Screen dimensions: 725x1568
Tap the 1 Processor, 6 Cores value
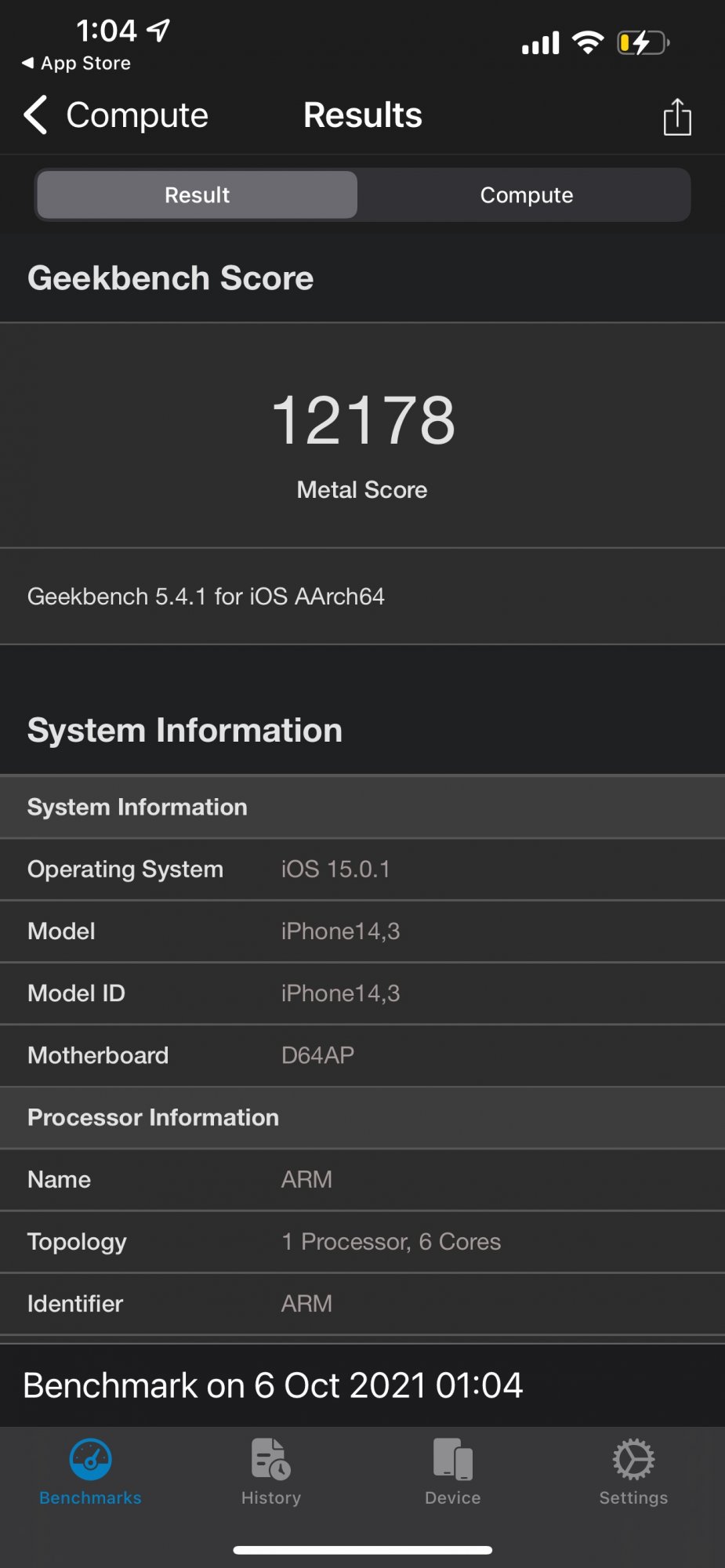391,1242
